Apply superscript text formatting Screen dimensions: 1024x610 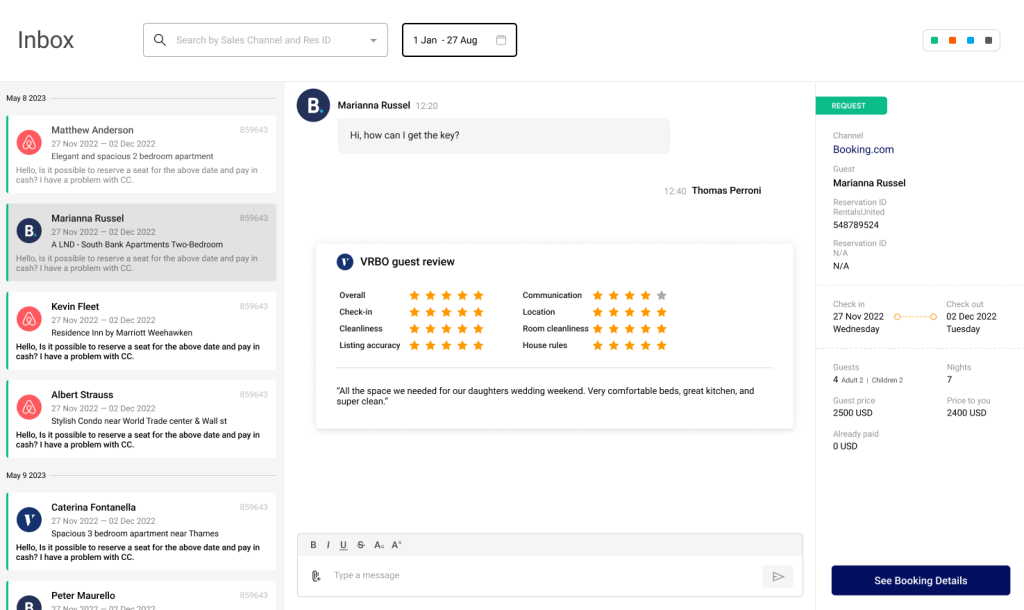point(396,545)
